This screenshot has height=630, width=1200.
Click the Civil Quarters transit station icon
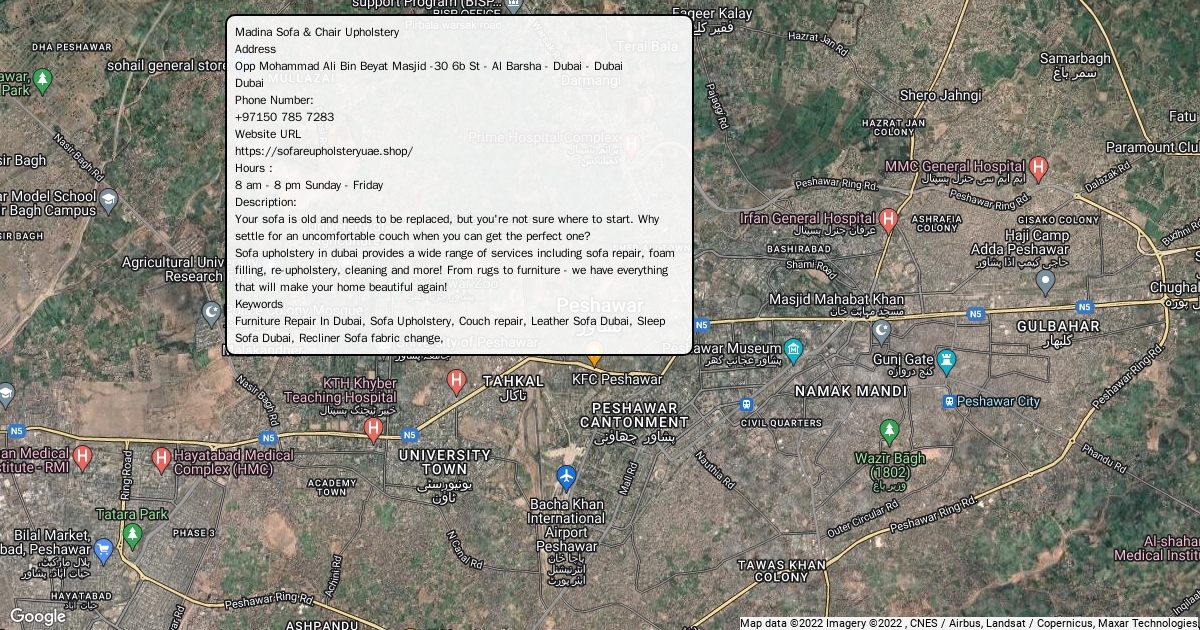tap(746, 405)
